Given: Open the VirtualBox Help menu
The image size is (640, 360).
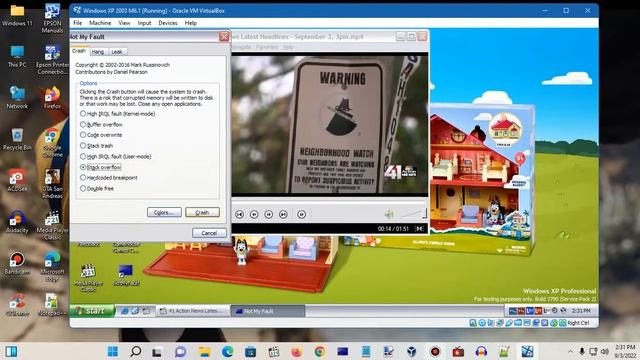Looking at the screenshot, I should pos(191,23).
